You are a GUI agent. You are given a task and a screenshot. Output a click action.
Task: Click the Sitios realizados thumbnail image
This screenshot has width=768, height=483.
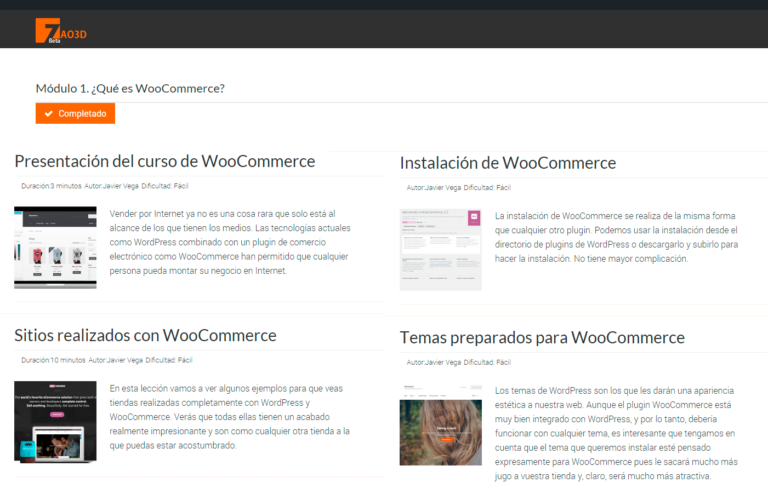tap(55, 422)
